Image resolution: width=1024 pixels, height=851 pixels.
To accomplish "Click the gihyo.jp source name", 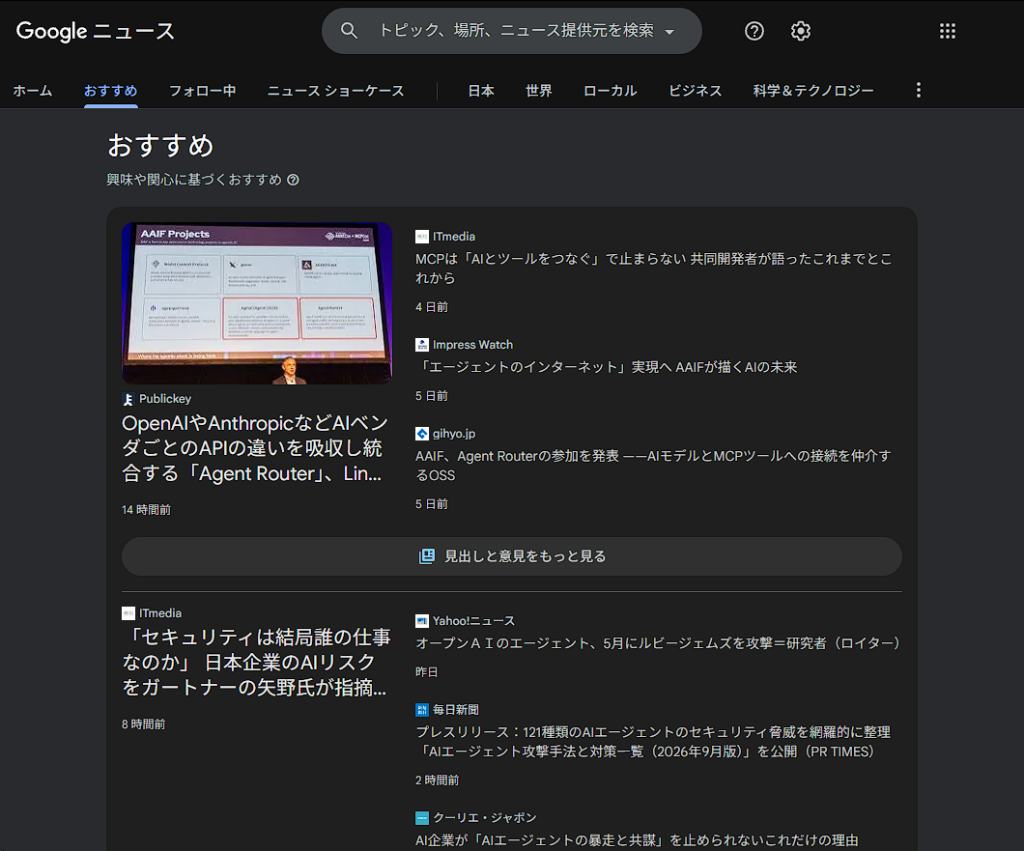I will pos(454,434).
